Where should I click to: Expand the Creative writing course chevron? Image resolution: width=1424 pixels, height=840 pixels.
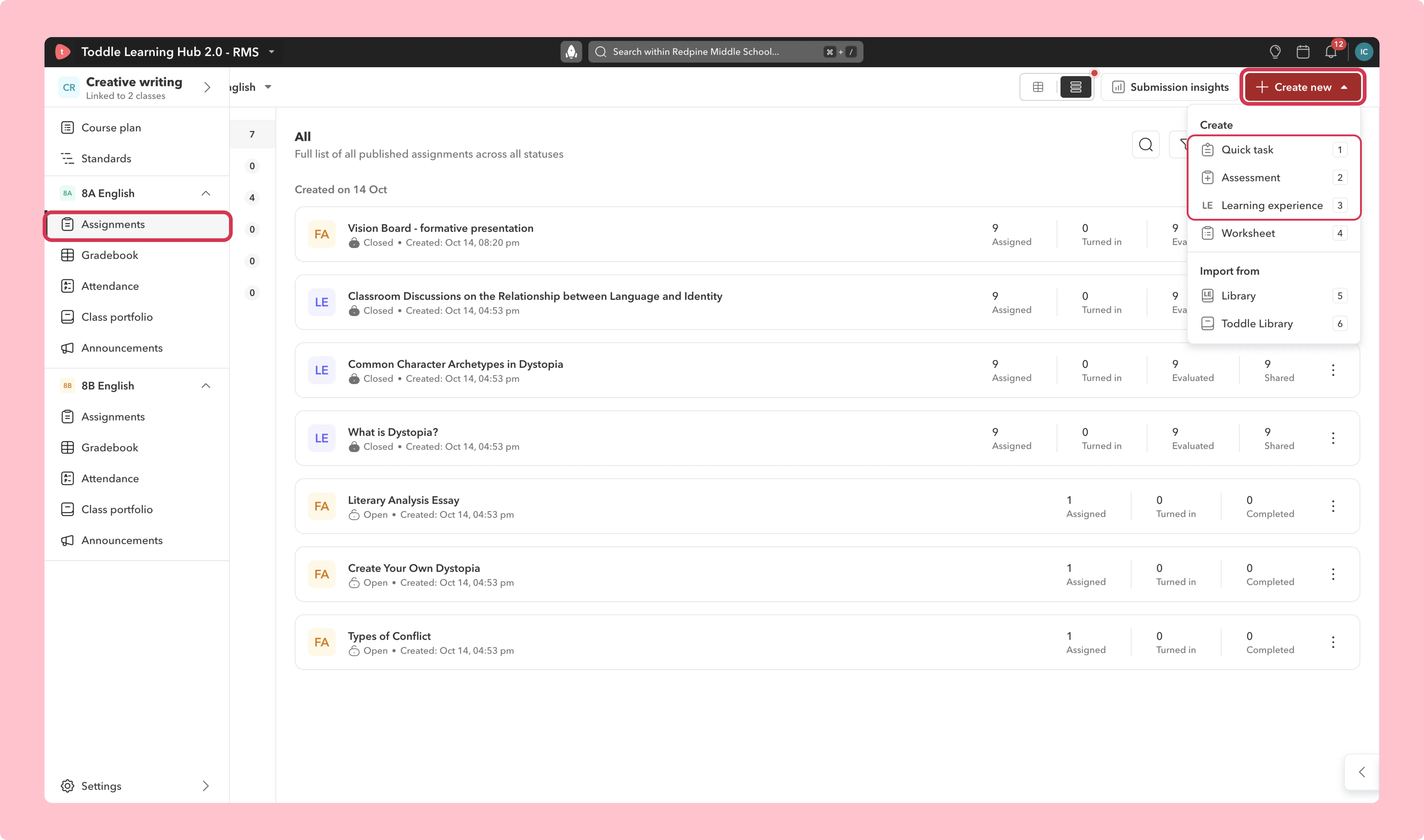[207, 87]
